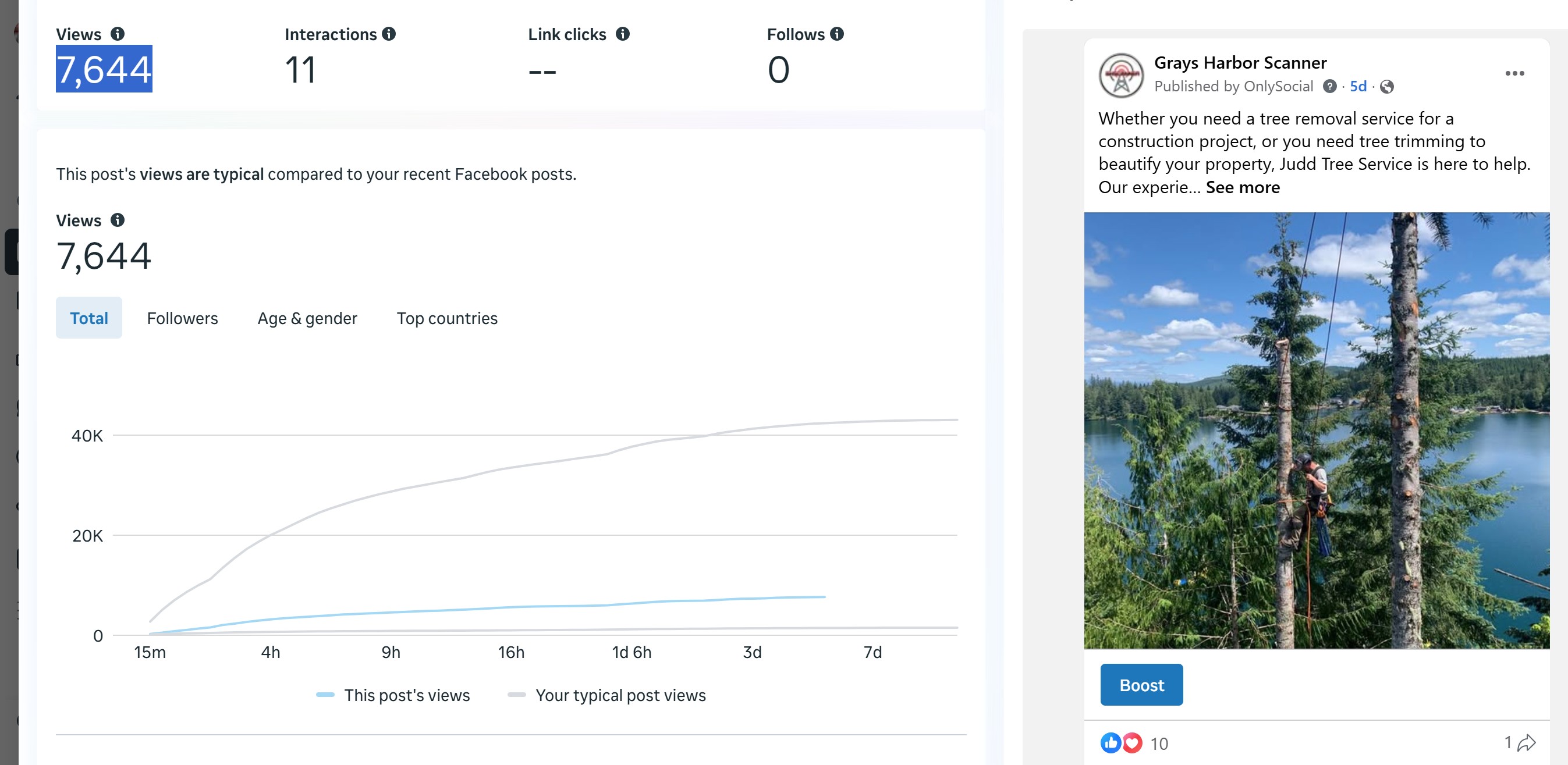Switch to the Total tab
The image size is (1568, 765).
pos(89,318)
